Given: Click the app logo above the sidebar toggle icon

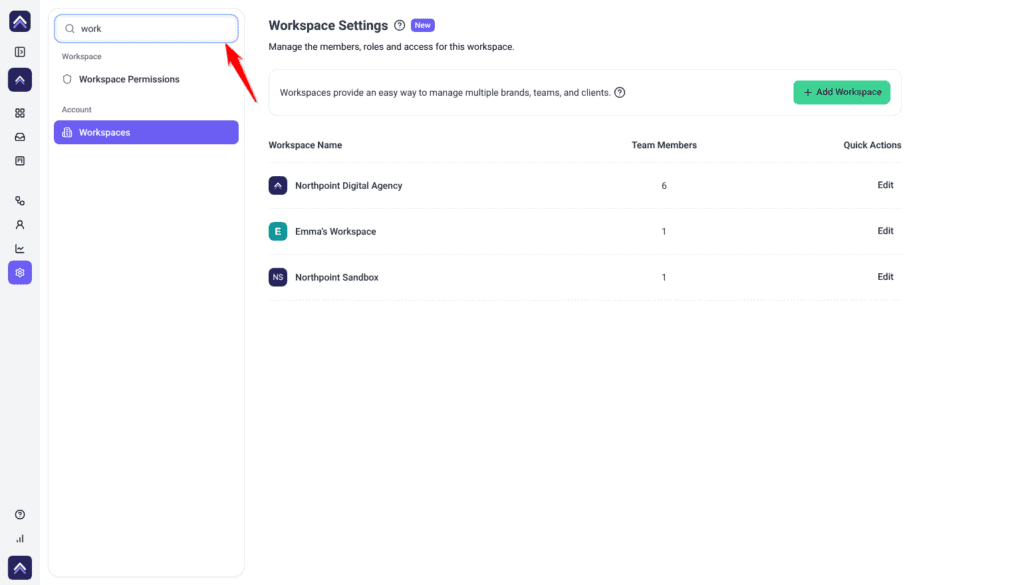Looking at the screenshot, I should click(x=20, y=22).
